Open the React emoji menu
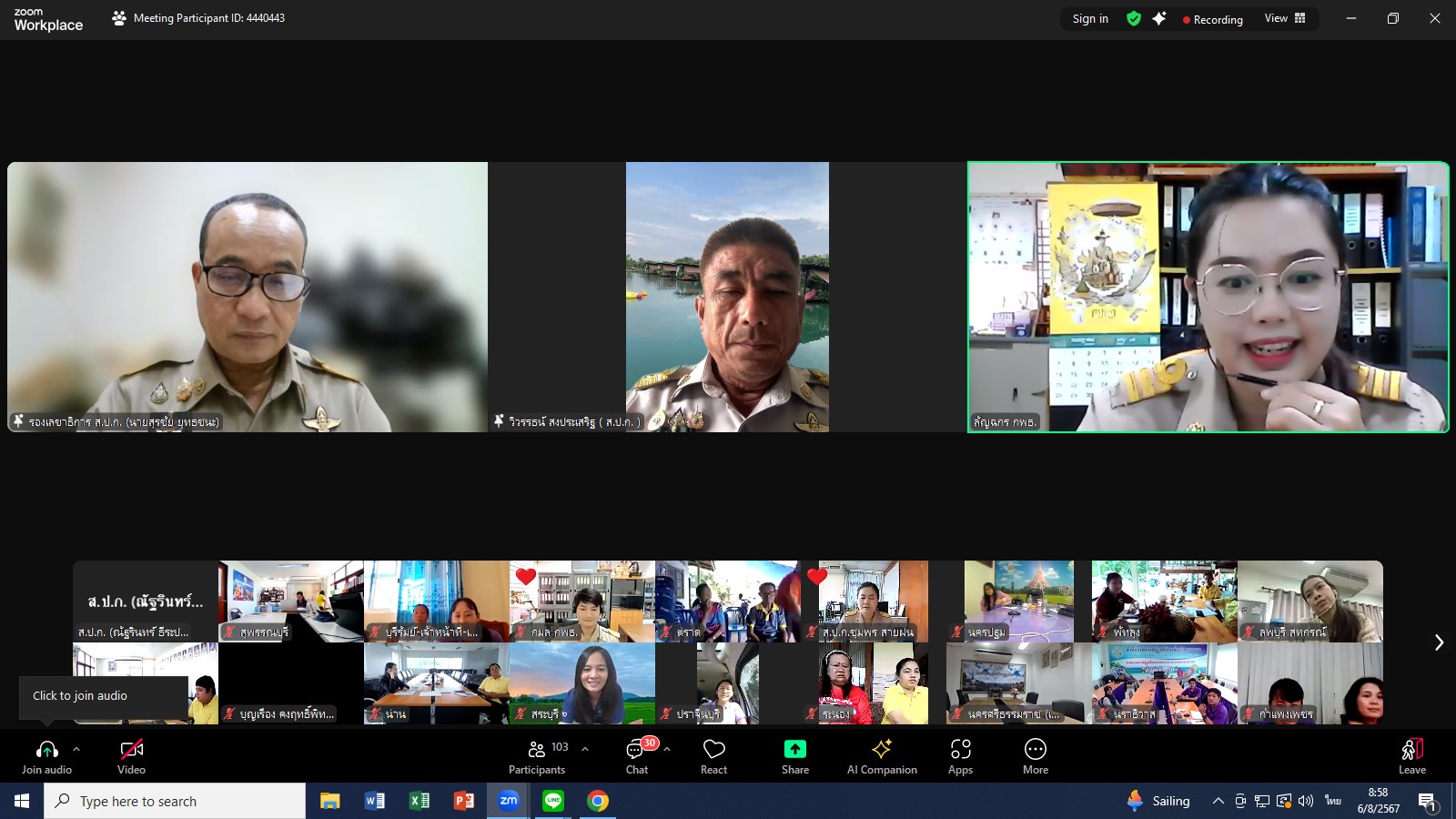This screenshot has height=819, width=1456. [713, 756]
